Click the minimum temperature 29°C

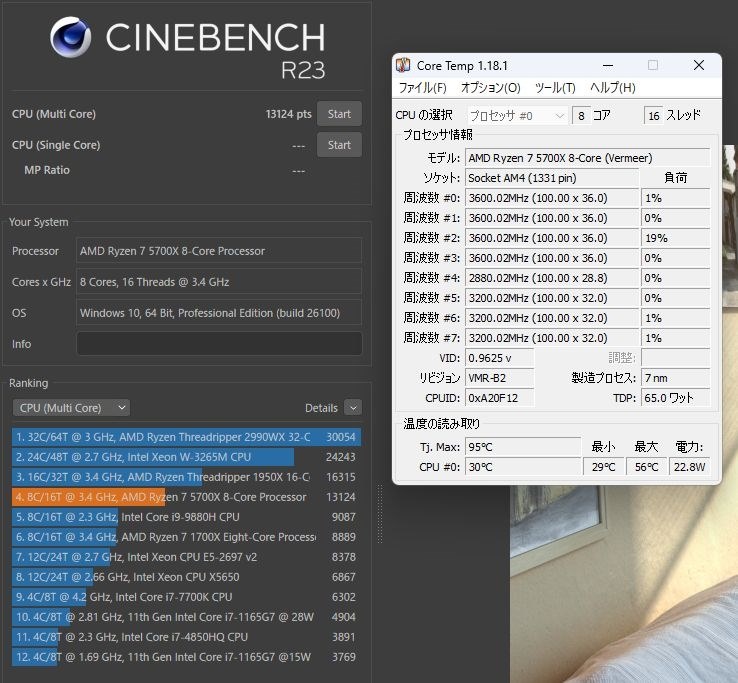tap(603, 467)
